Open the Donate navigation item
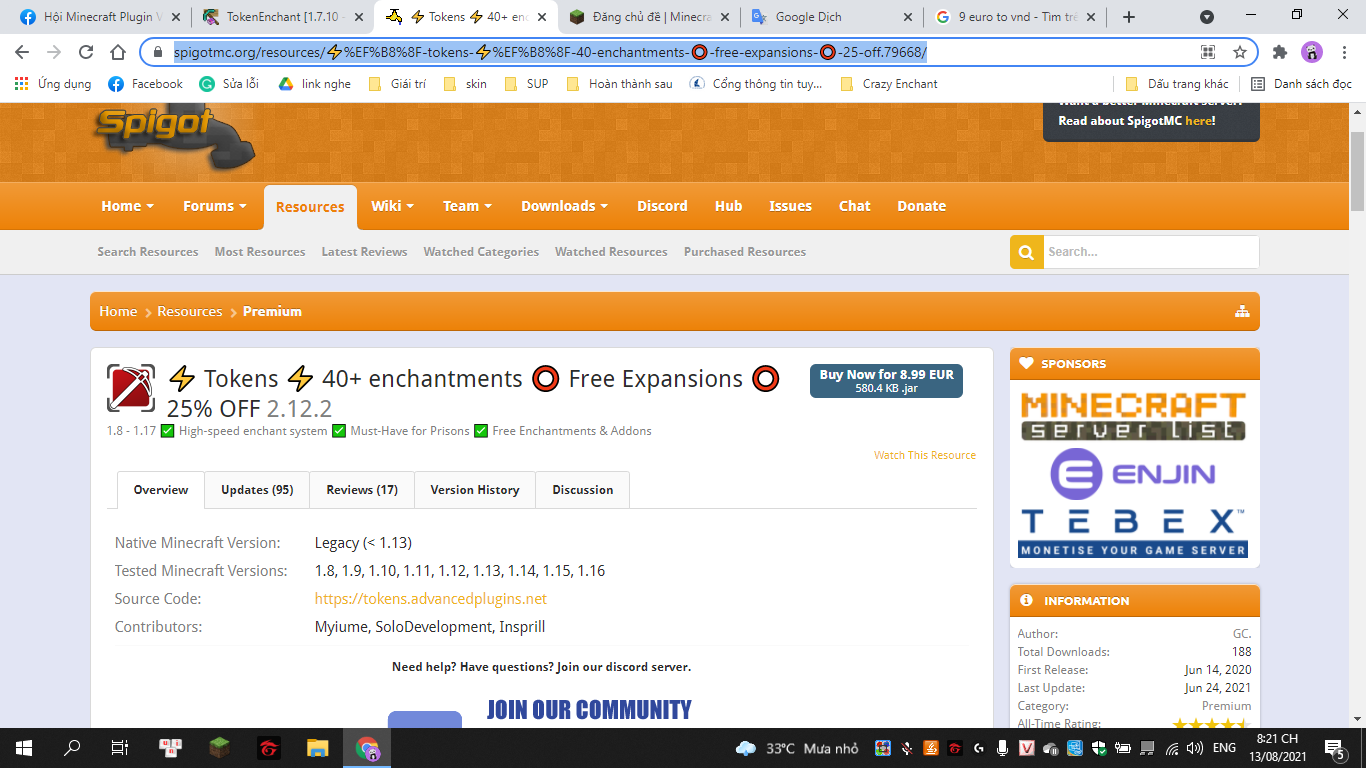 tap(921, 206)
